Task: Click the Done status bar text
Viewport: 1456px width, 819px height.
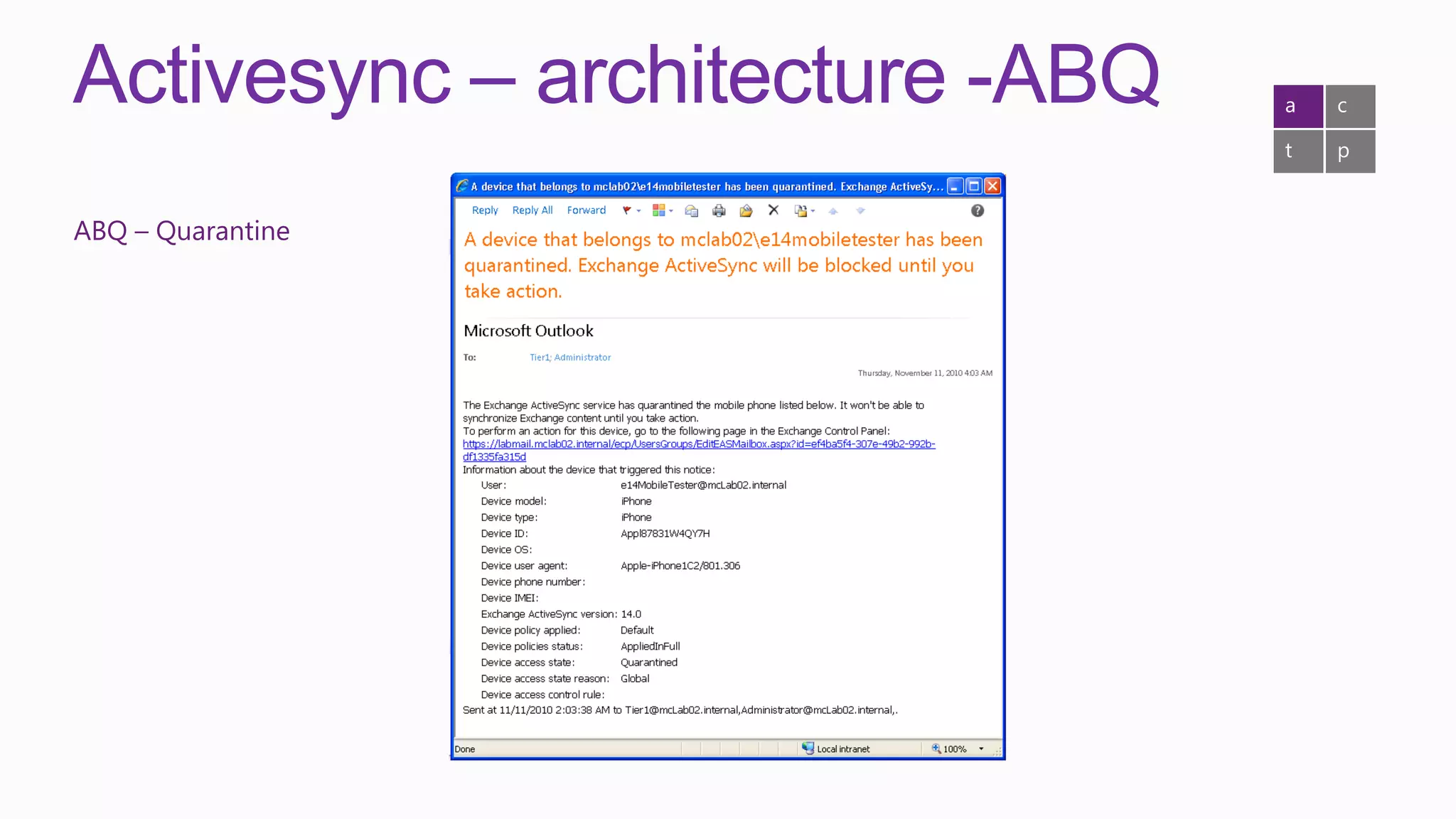Action: (465, 749)
